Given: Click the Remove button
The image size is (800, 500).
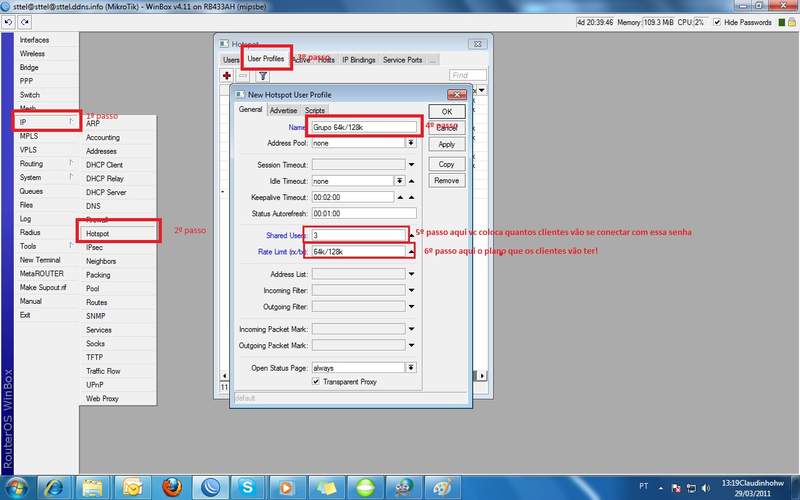Looking at the screenshot, I should coord(447,181).
